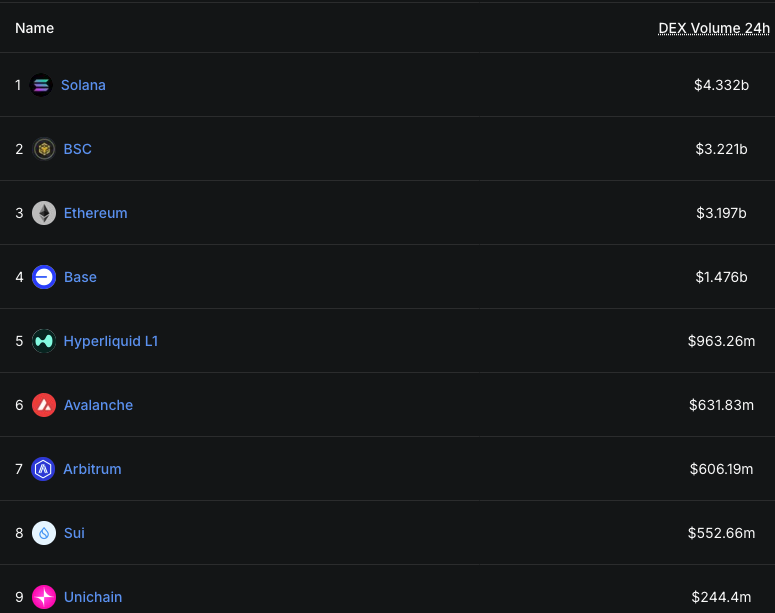The image size is (775, 613).
Task: Click the Unichain pink logo icon
Action: click(x=44, y=597)
